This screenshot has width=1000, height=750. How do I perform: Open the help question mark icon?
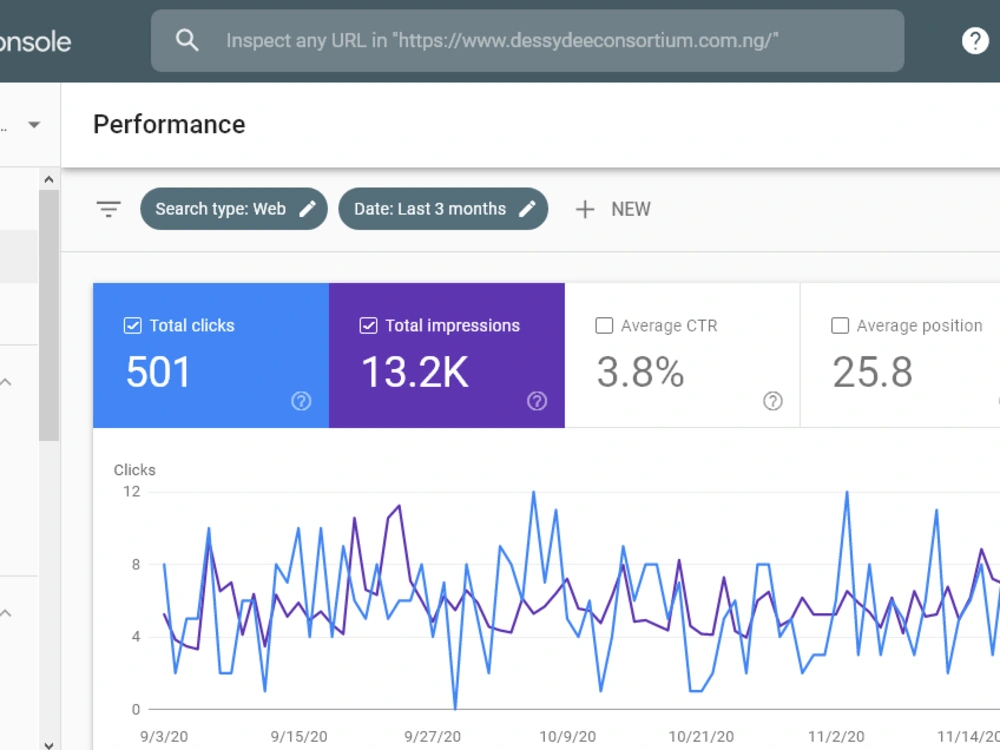[x=975, y=41]
